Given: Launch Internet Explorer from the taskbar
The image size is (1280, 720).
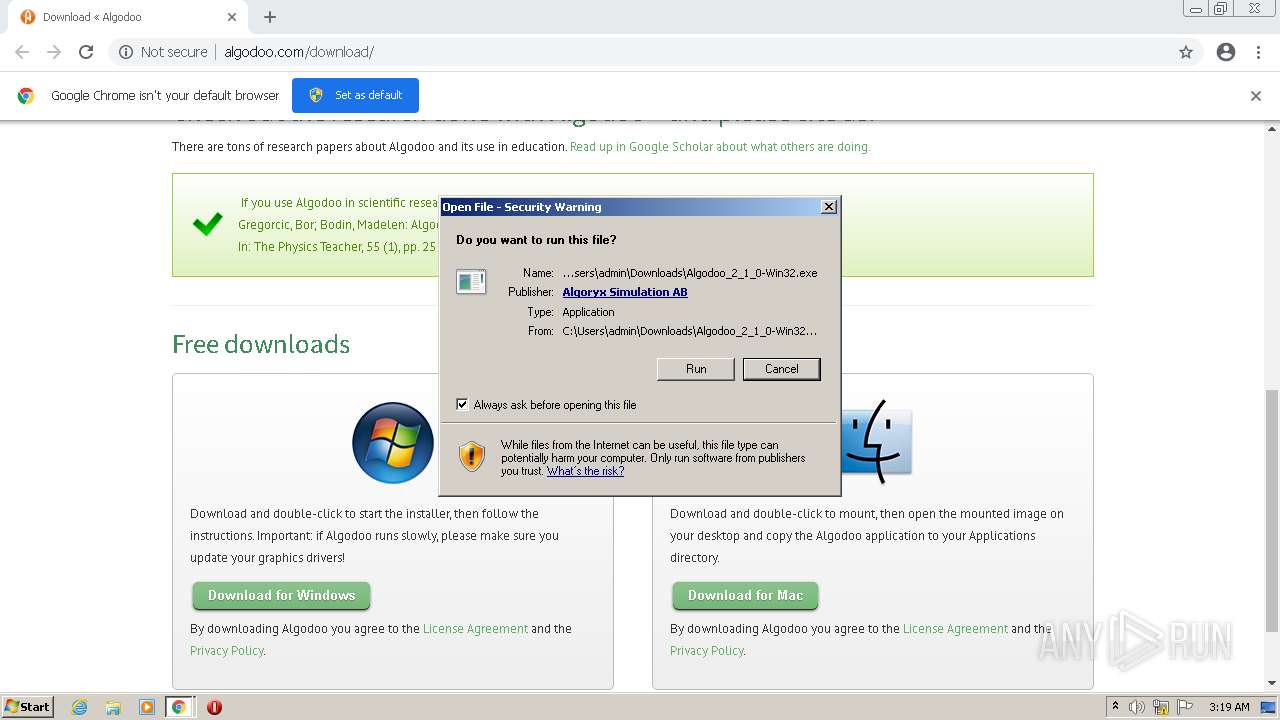Looking at the screenshot, I should click(x=80, y=707).
